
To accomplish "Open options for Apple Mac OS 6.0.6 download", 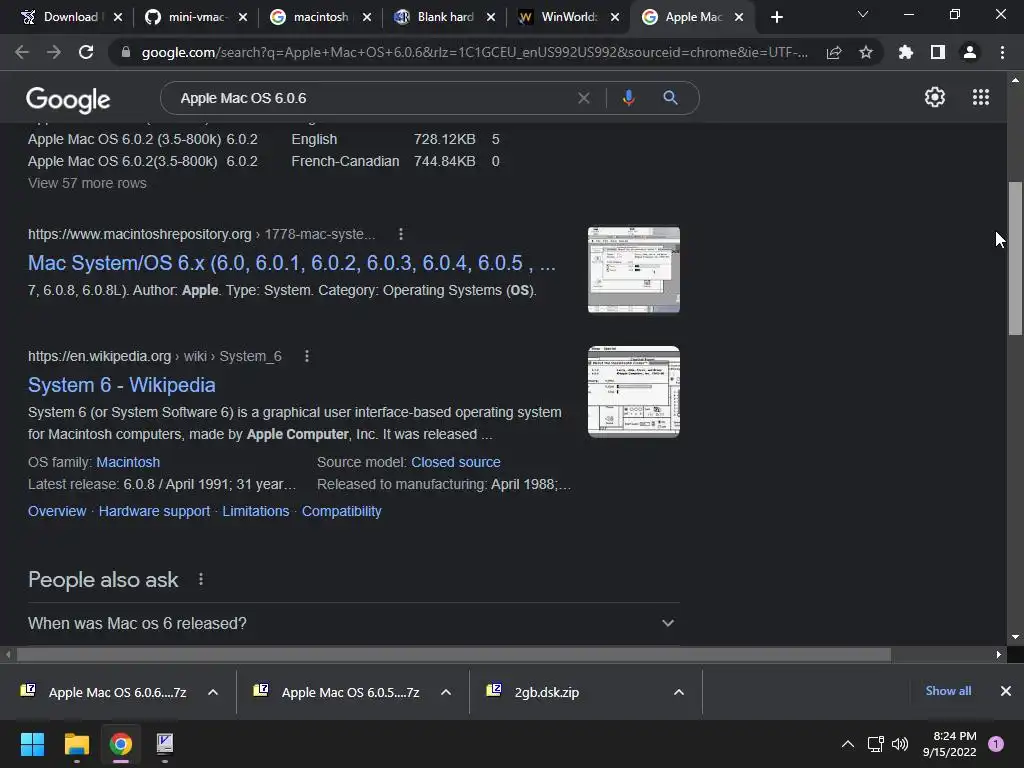I will coord(213,692).
